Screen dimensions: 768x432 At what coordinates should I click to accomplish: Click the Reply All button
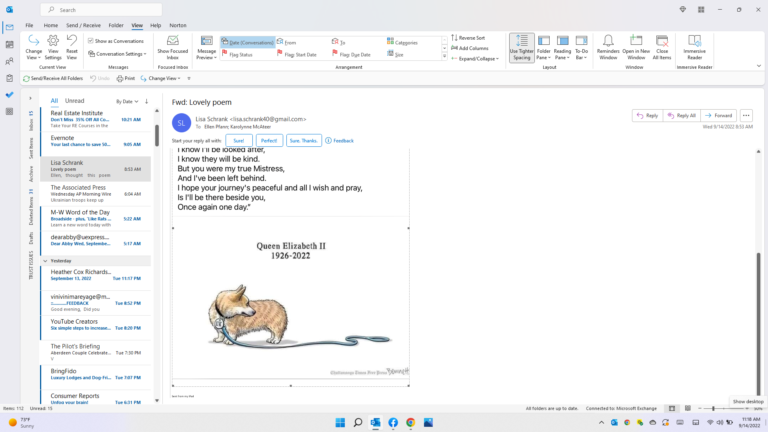point(681,116)
